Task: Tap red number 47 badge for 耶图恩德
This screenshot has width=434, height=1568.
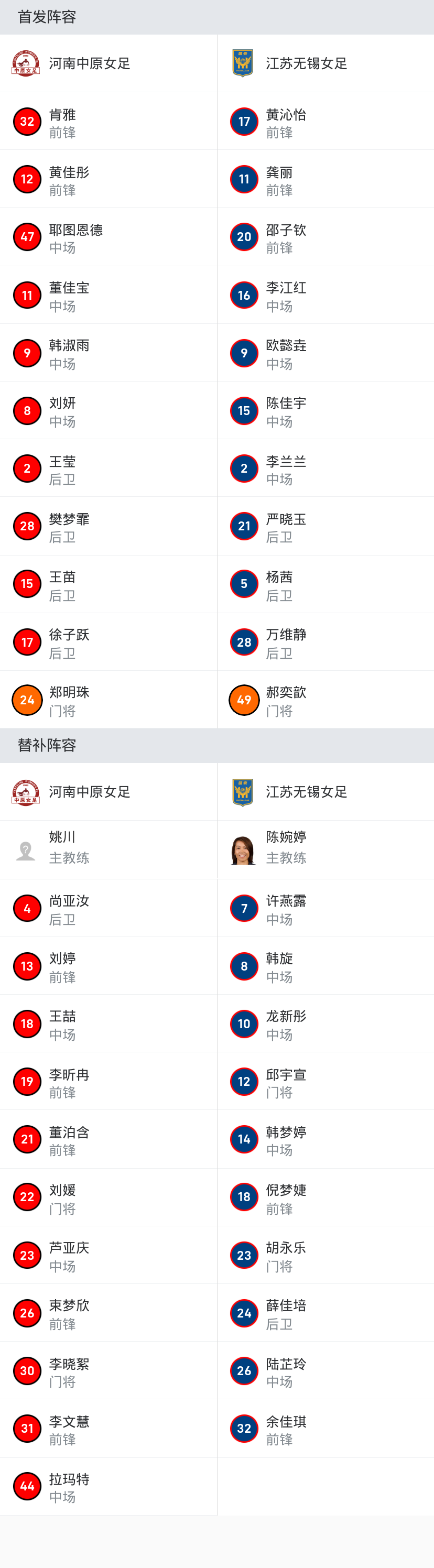Action: click(27, 237)
